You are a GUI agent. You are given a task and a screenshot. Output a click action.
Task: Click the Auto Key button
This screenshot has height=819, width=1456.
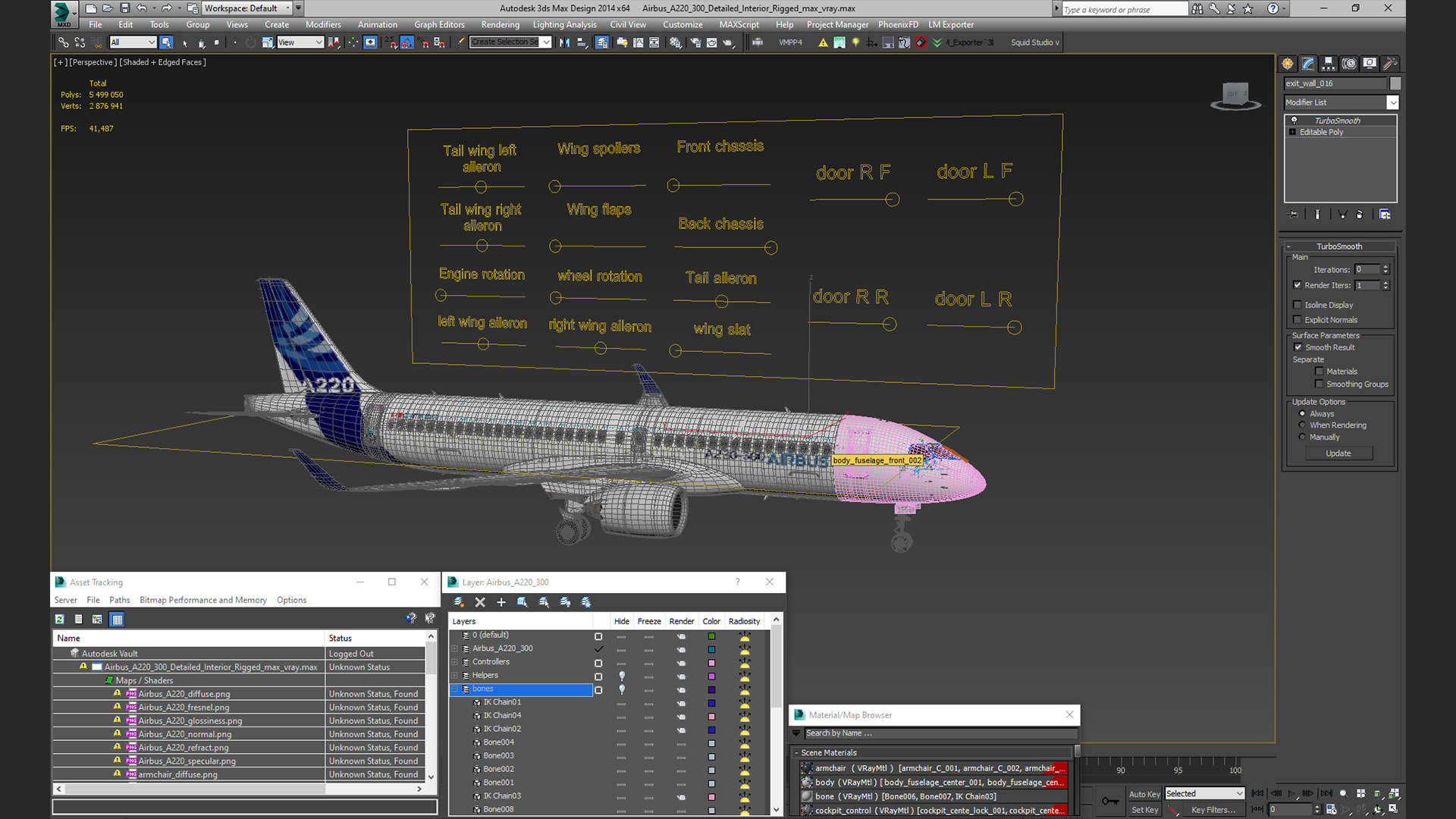point(1144,795)
